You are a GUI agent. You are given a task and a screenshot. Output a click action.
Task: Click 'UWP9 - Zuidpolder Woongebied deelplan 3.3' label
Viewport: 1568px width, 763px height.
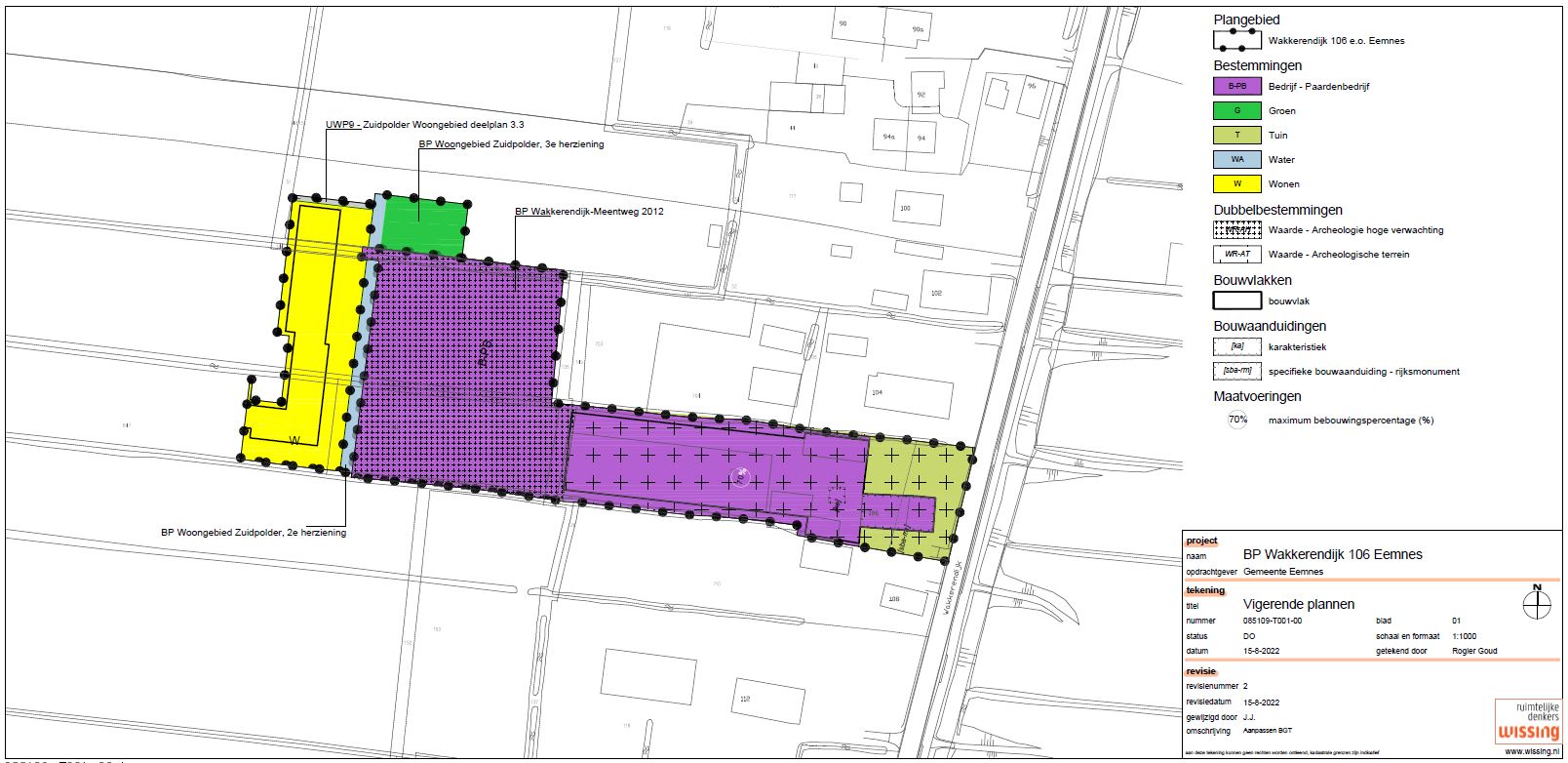(424, 125)
